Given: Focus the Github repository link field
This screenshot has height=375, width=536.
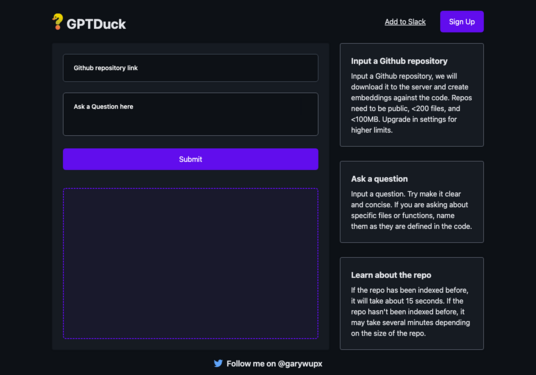Looking at the screenshot, I should coord(190,68).
